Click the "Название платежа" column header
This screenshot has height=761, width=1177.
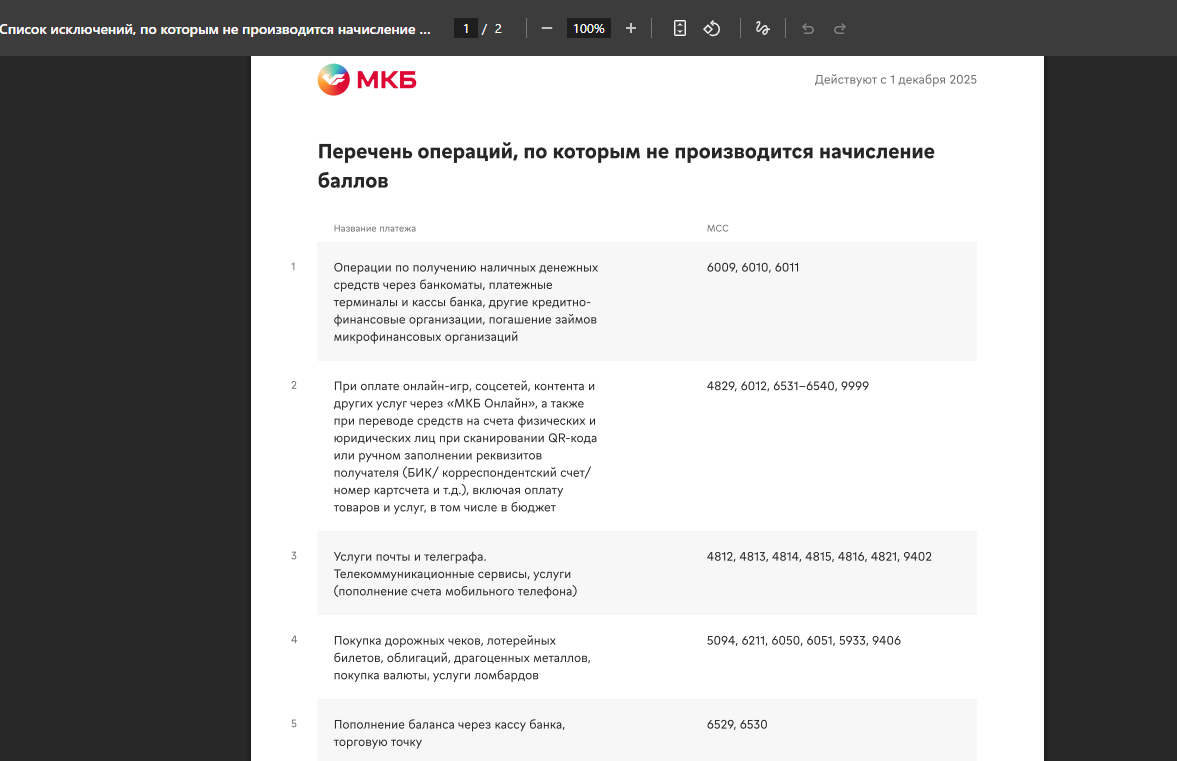click(374, 229)
